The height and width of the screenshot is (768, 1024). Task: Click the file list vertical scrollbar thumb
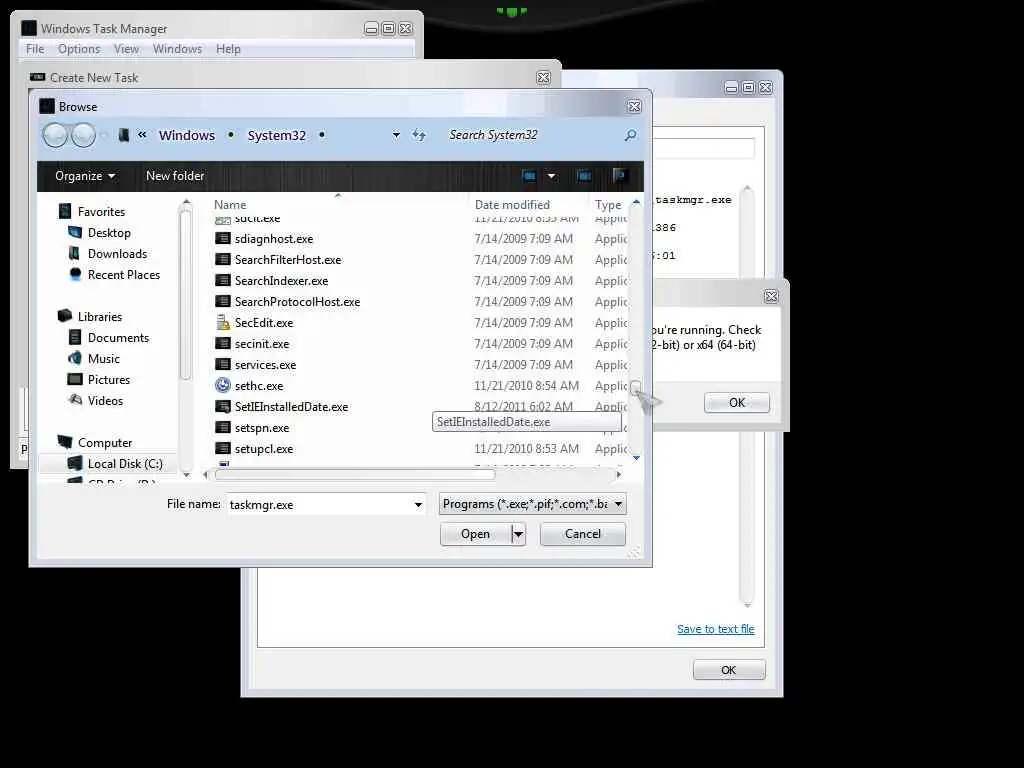point(635,387)
